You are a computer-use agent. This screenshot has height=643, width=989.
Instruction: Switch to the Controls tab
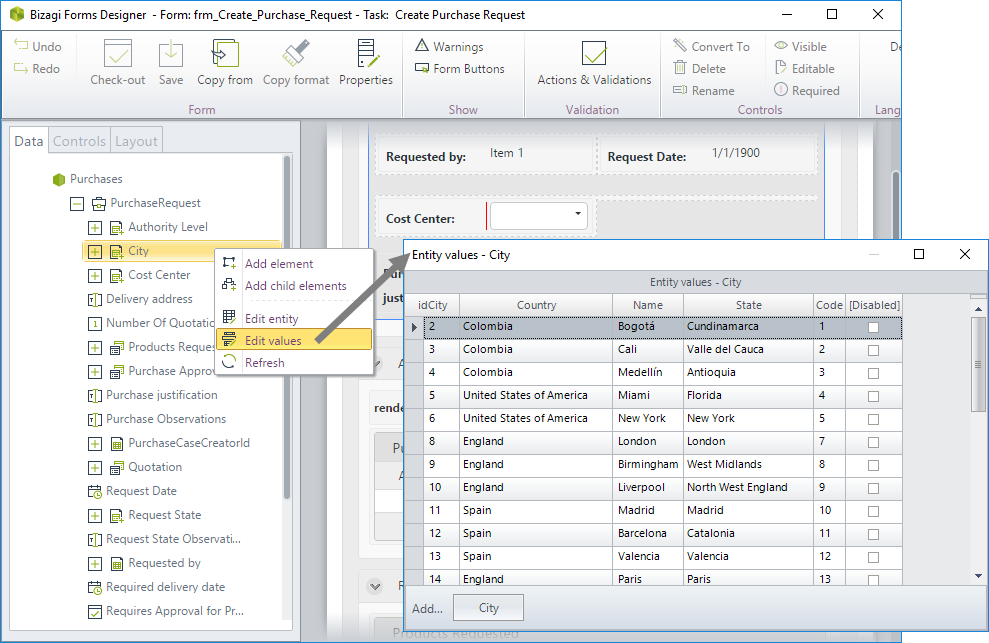click(79, 141)
